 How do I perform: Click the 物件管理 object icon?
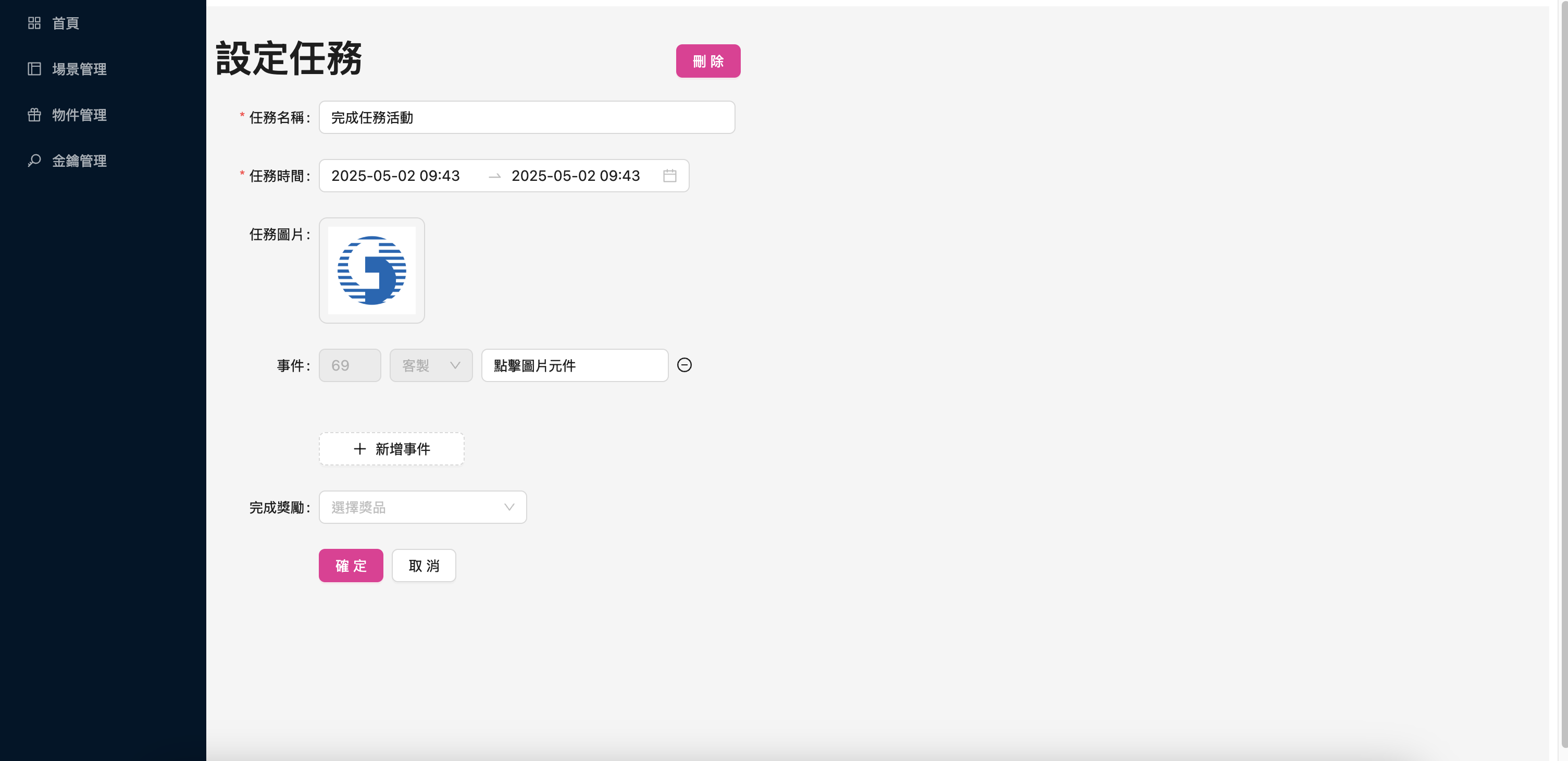pos(34,115)
